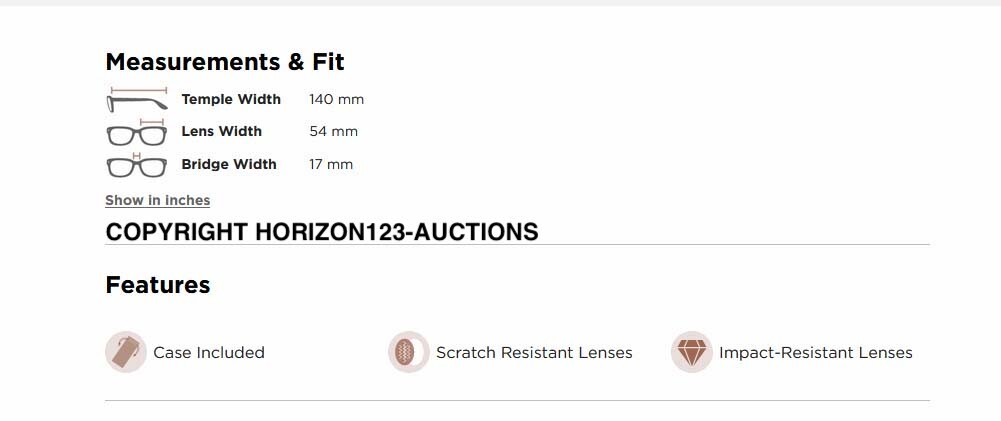Click the Impact-Resistant Lenses text

[x=815, y=352]
